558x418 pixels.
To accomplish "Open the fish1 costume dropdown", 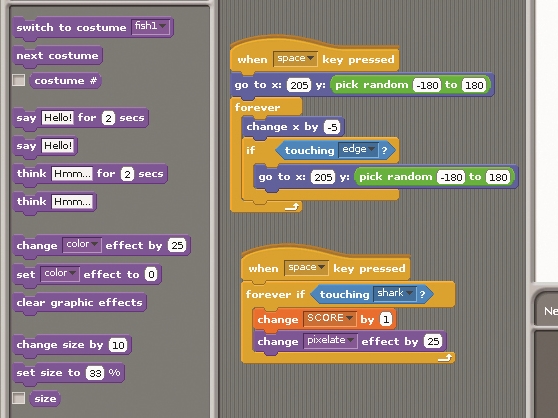I will coord(151,26).
